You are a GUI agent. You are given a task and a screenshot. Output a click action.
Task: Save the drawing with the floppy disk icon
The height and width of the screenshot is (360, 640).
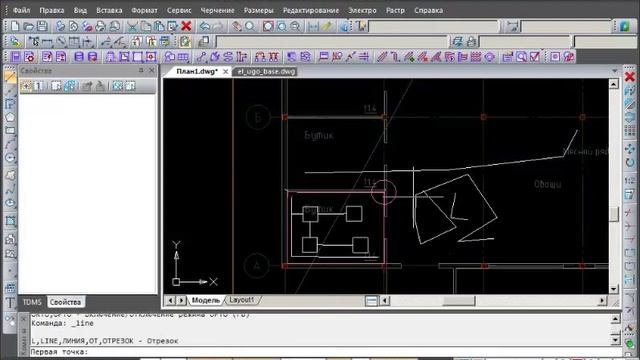pyautogui.click(x=42, y=26)
